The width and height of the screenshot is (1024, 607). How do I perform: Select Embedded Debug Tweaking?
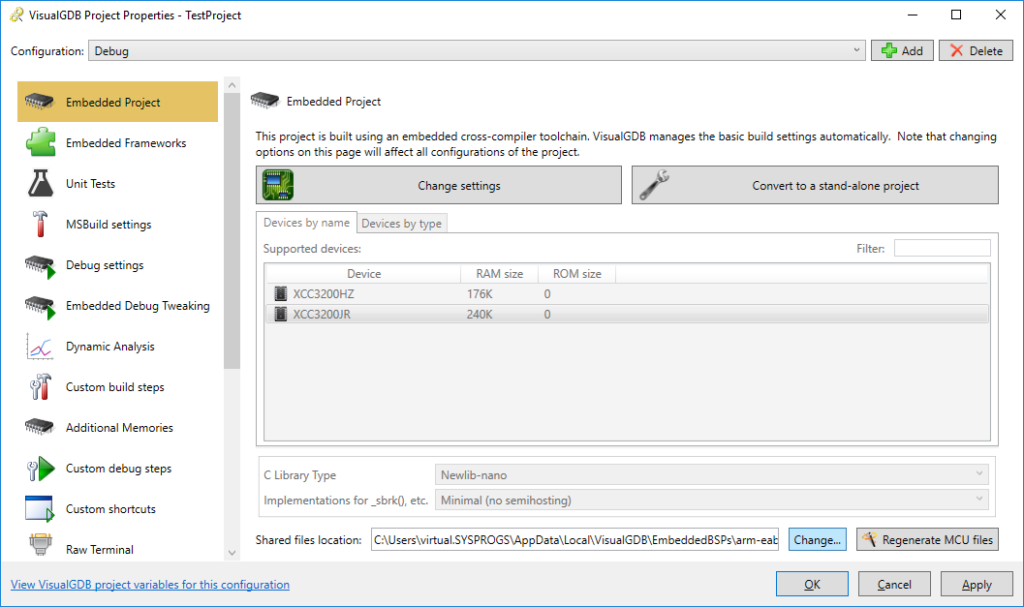click(x=138, y=306)
